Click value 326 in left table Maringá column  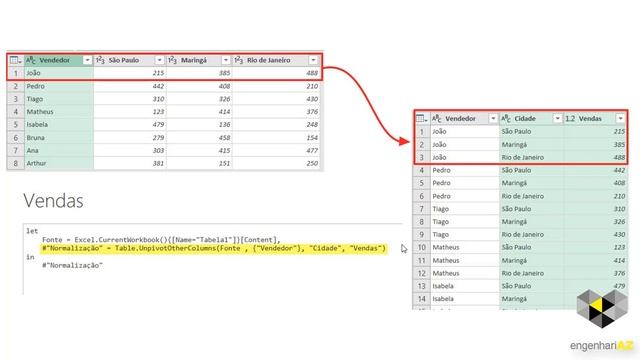(199, 99)
